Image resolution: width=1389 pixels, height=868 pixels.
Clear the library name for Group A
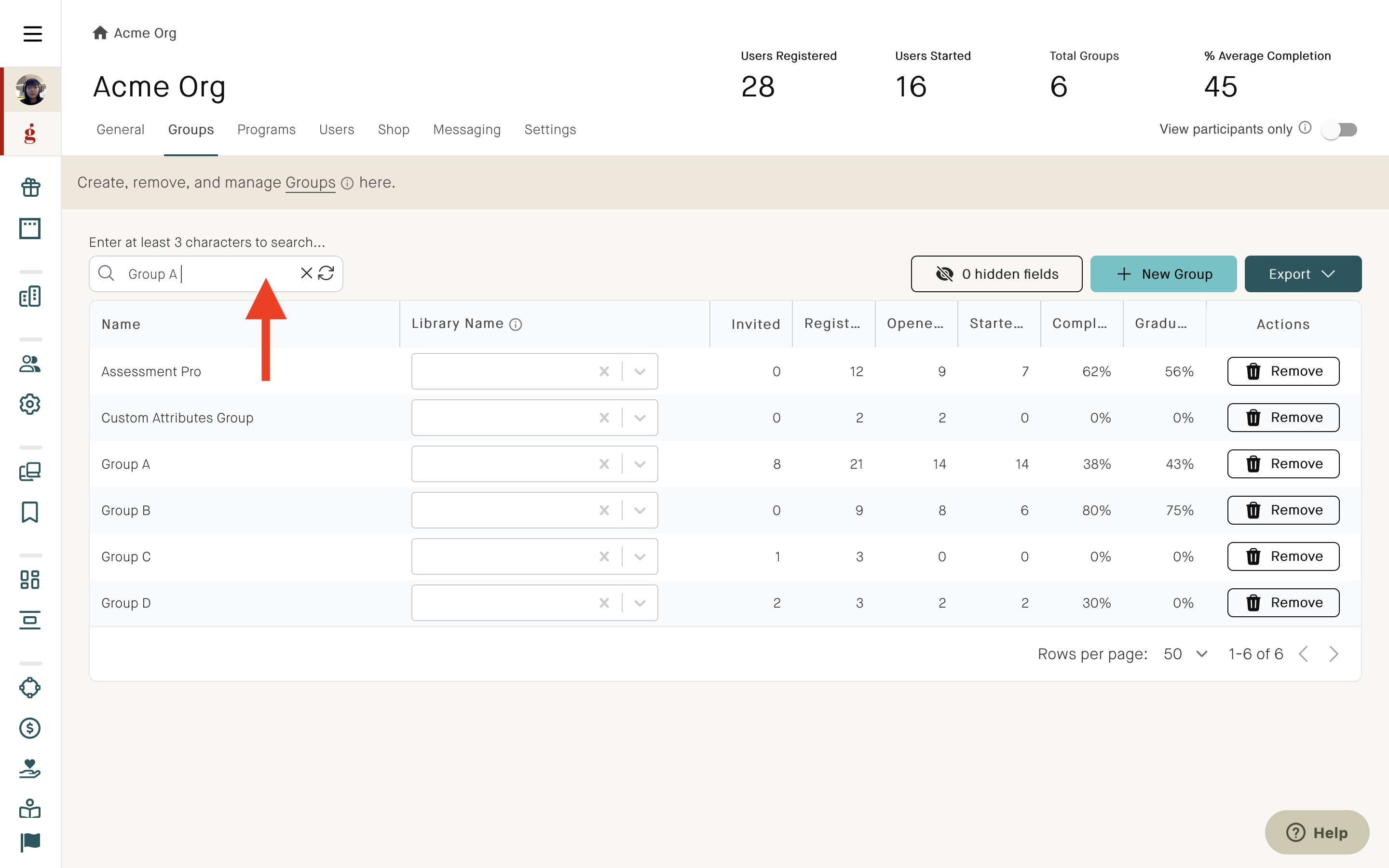click(604, 464)
